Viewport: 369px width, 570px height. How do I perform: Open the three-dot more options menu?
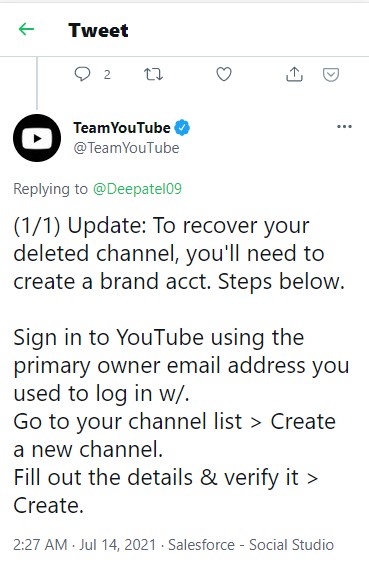coord(344,127)
